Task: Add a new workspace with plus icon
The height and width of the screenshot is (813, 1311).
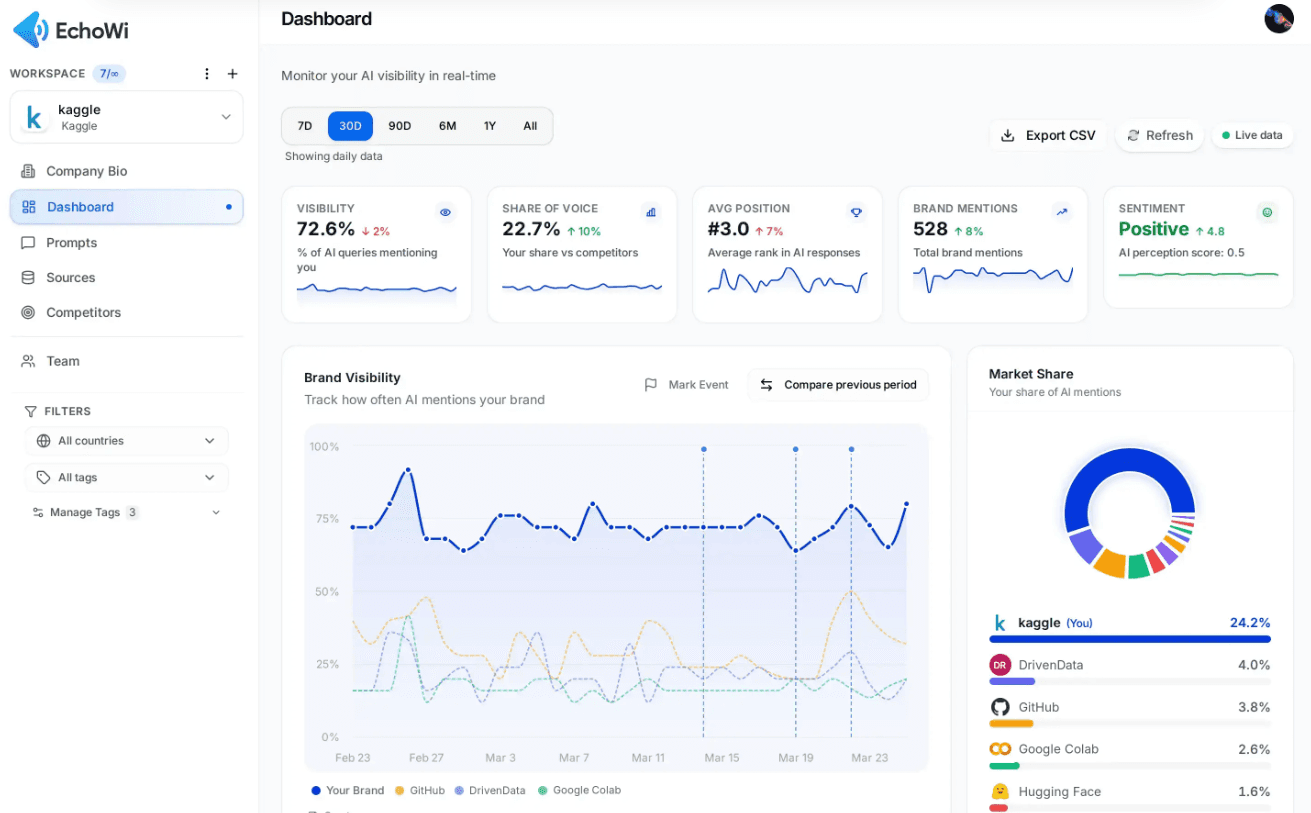Action: (x=233, y=74)
